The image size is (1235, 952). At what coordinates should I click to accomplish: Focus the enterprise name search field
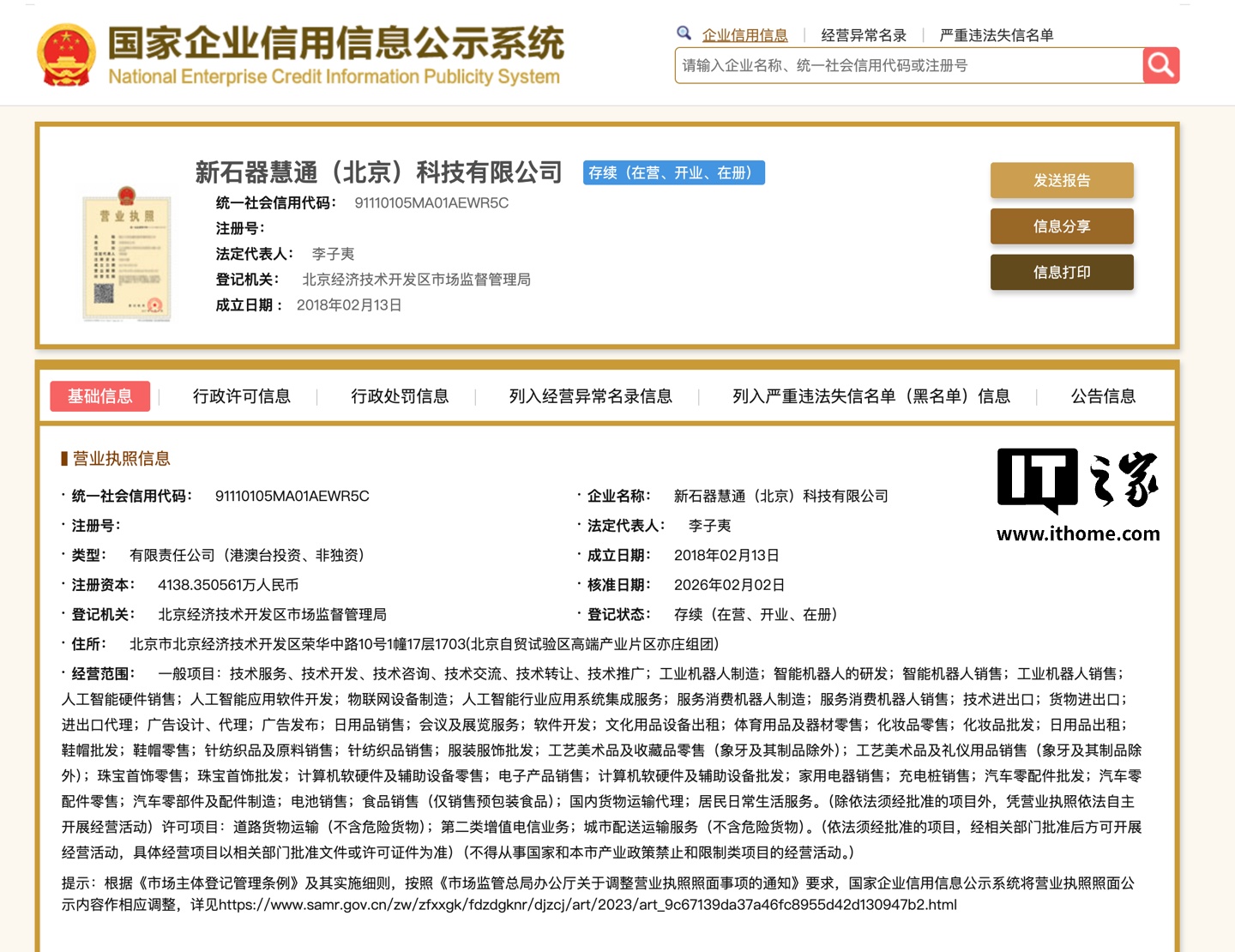[908, 65]
